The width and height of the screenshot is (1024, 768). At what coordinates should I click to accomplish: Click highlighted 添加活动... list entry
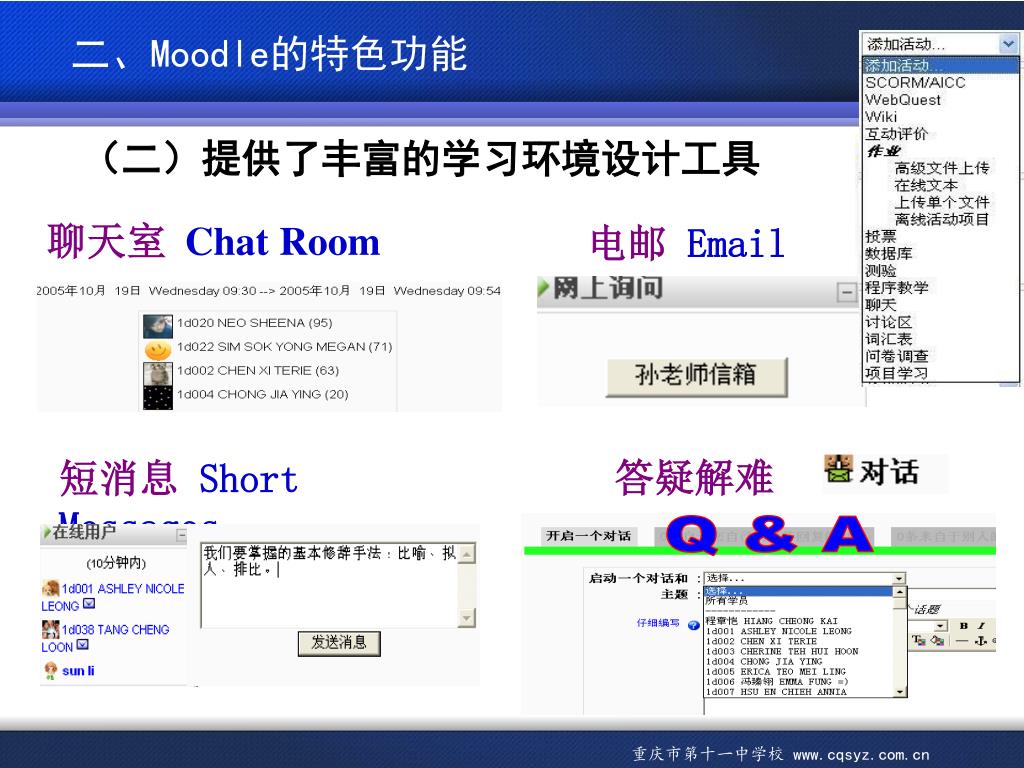pyautogui.click(x=940, y=65)
